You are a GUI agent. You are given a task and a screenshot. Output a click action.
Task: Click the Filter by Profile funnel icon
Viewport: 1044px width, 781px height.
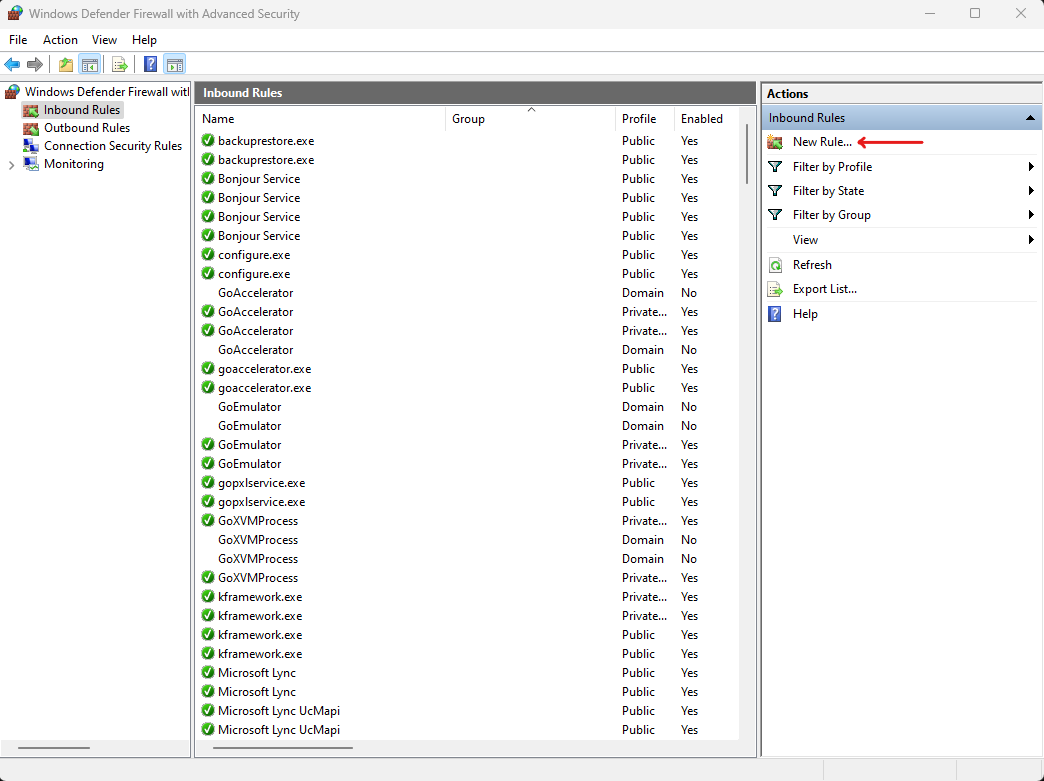[775, 166]
